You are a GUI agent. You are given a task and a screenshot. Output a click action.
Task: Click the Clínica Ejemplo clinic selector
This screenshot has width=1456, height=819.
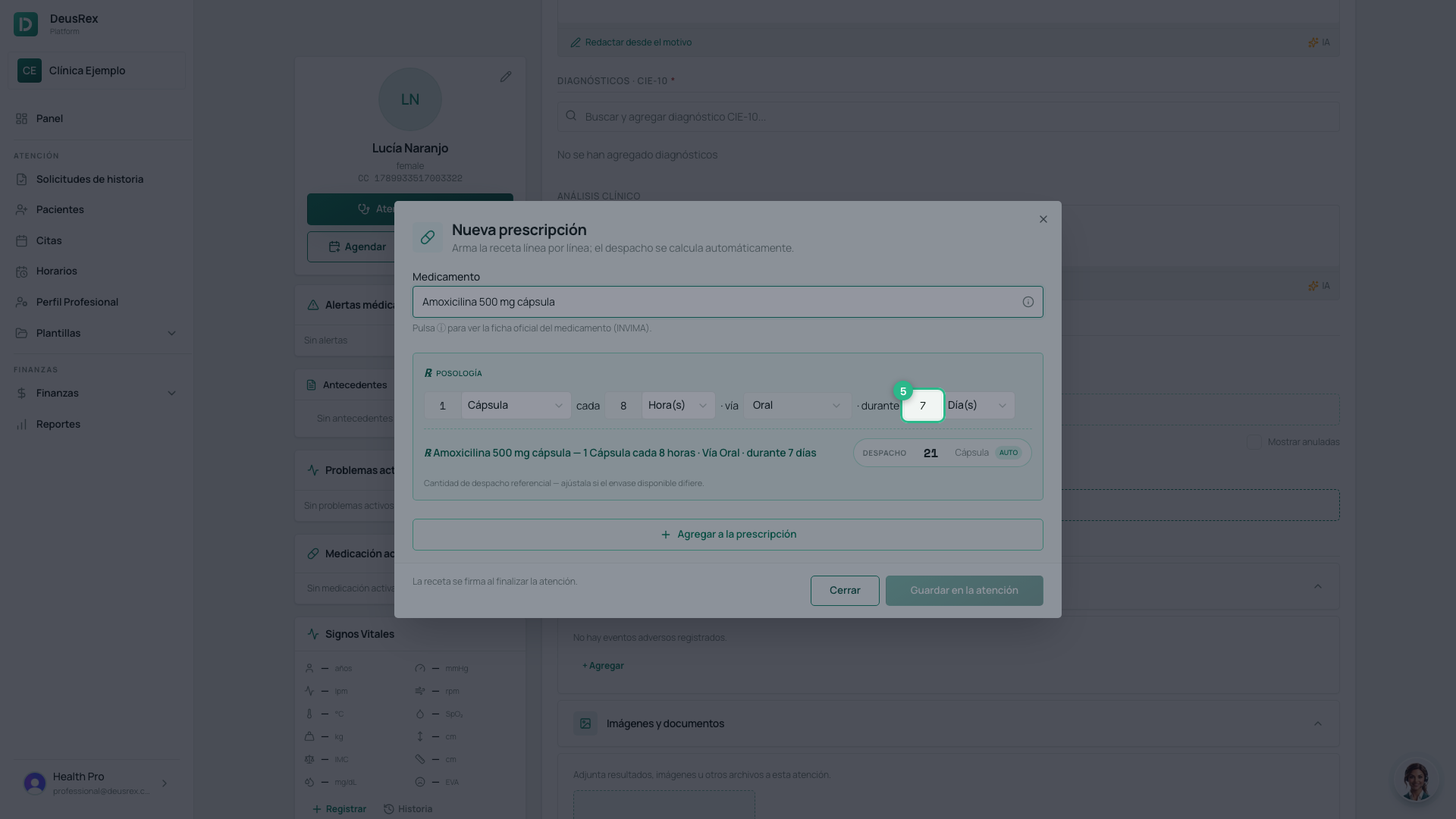96,71
